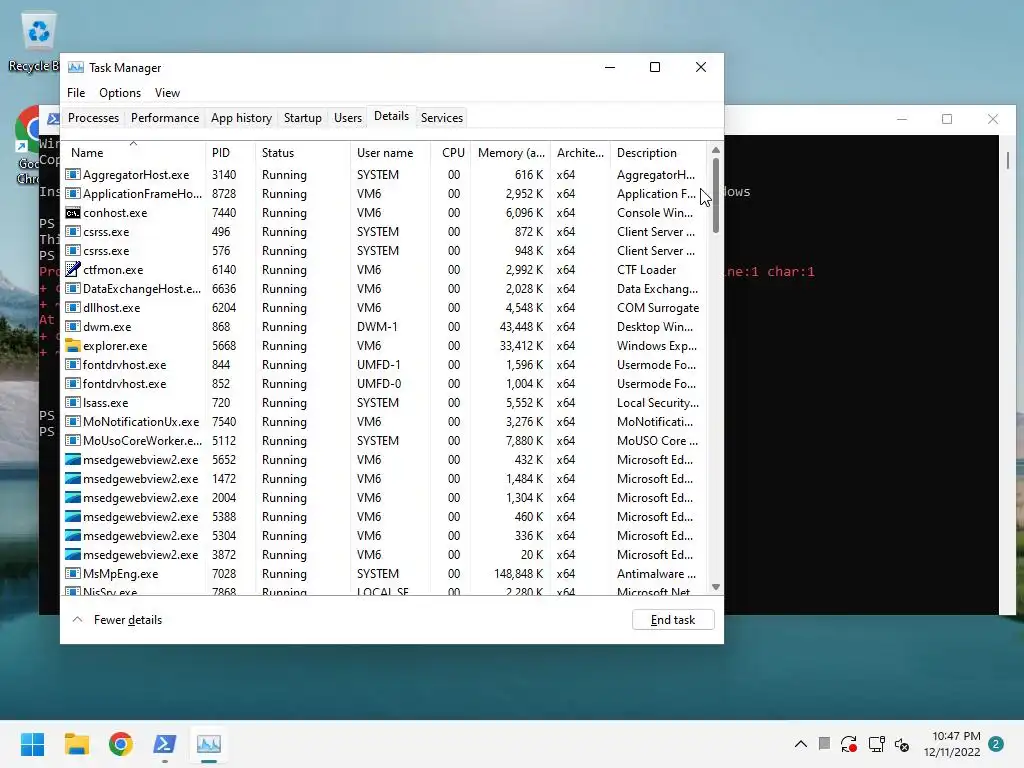Collapse to Fewer details view
The width and height of the screenshot is (1024, 768).
coord(117,620)
